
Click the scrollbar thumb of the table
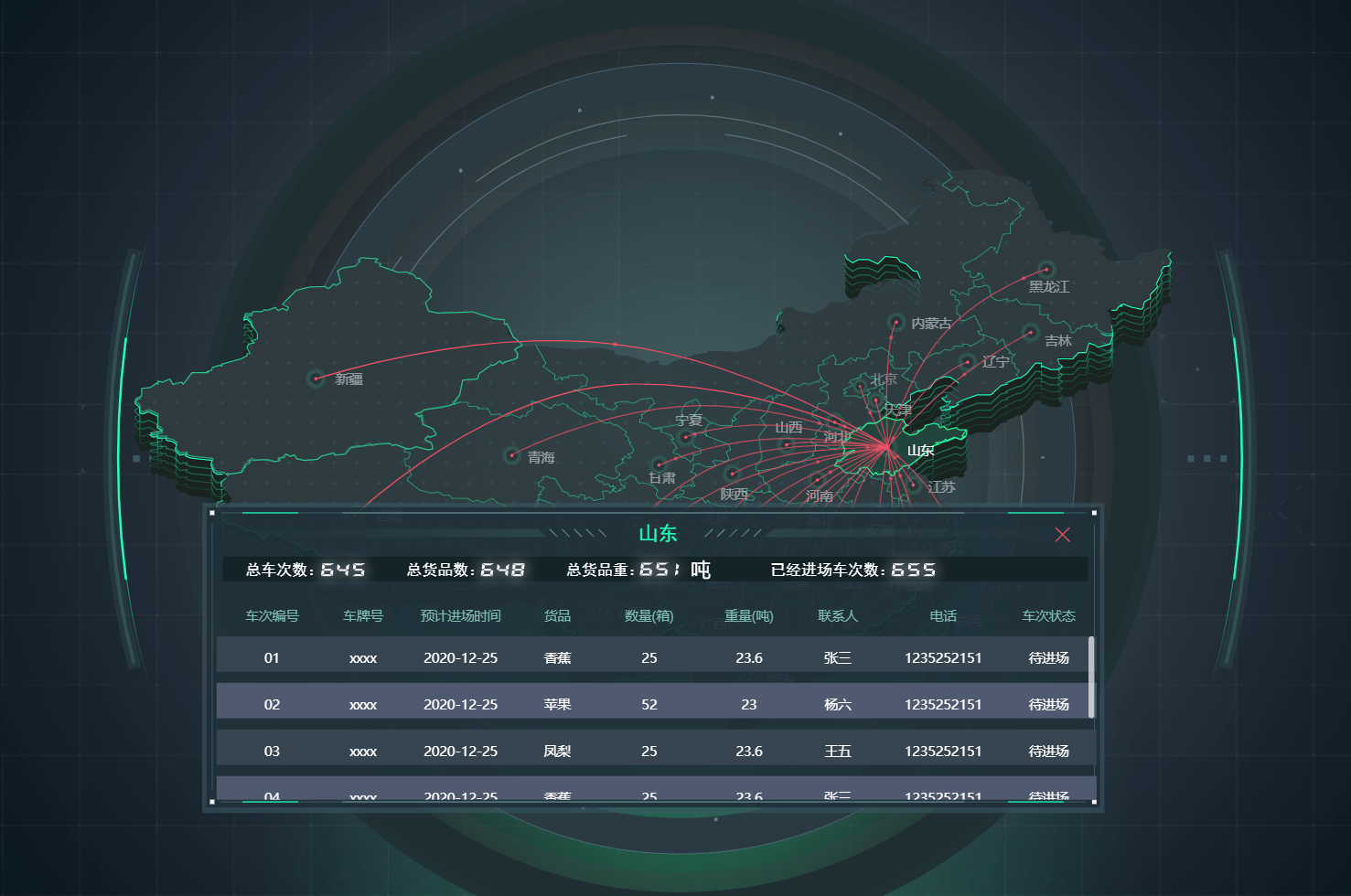tap(1091, 677)
